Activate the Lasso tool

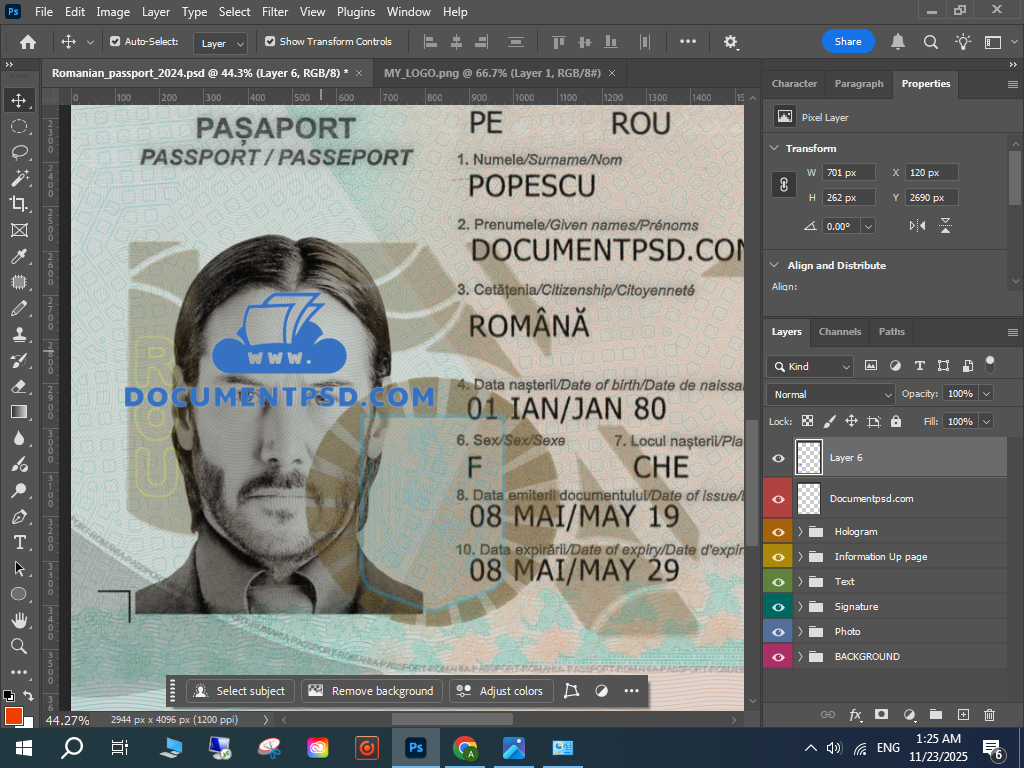pos(18,152)
